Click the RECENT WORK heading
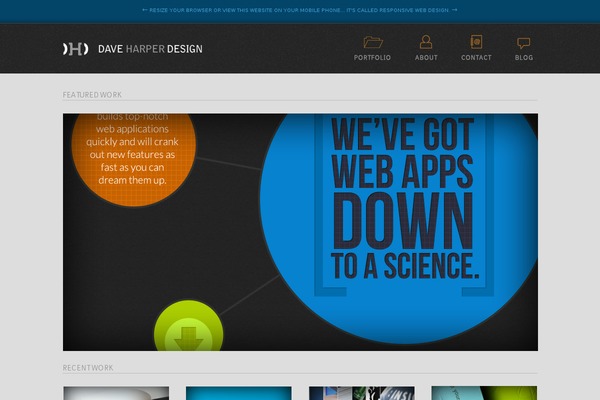Viewport: 600px width, 400px height. coord(88,368)
